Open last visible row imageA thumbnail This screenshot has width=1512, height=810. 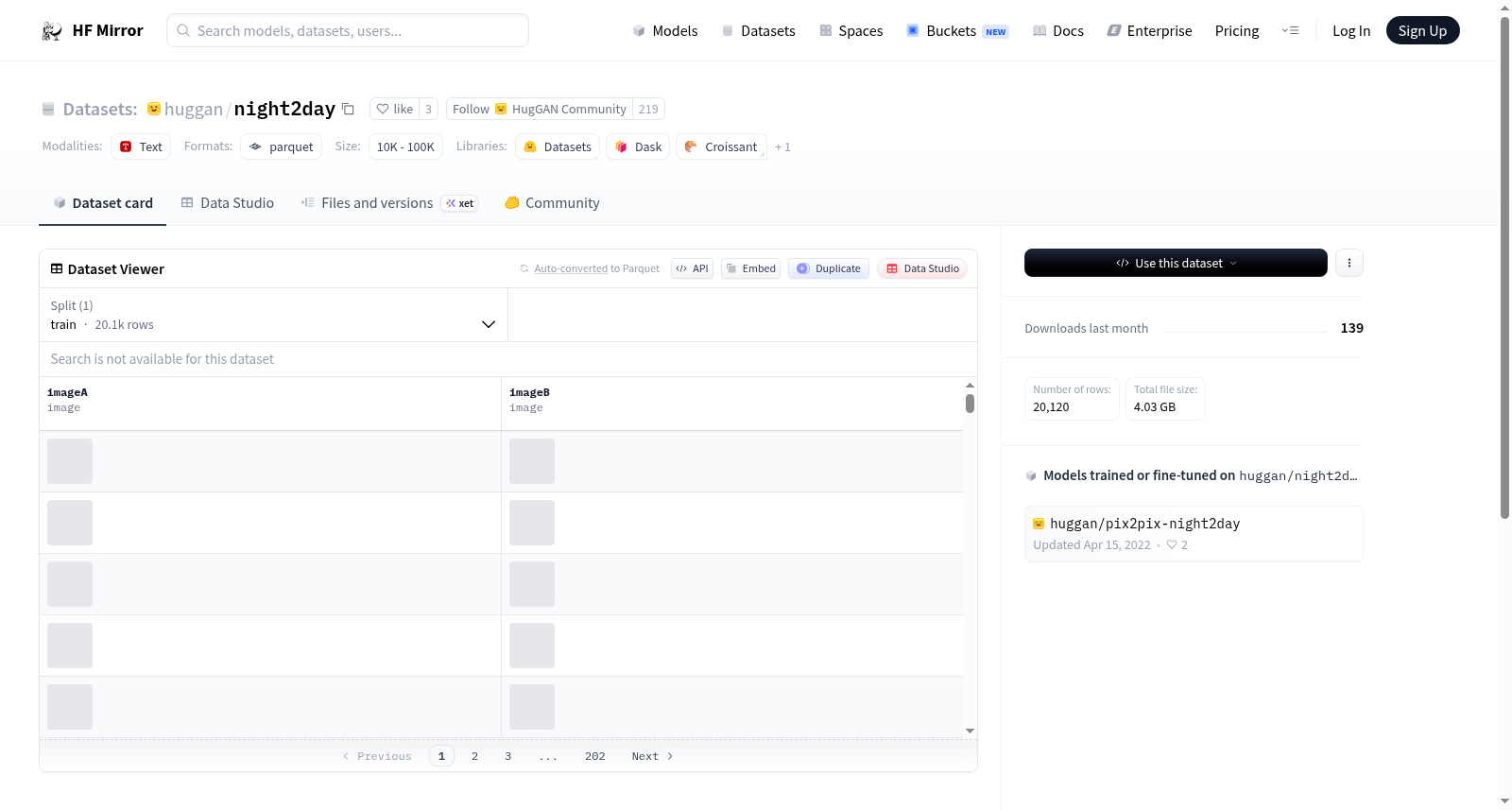(70, 707)
